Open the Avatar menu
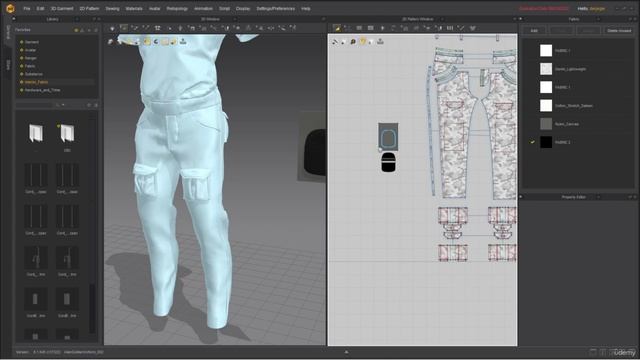This screenshot has width=640, height=360. point(154,9)
